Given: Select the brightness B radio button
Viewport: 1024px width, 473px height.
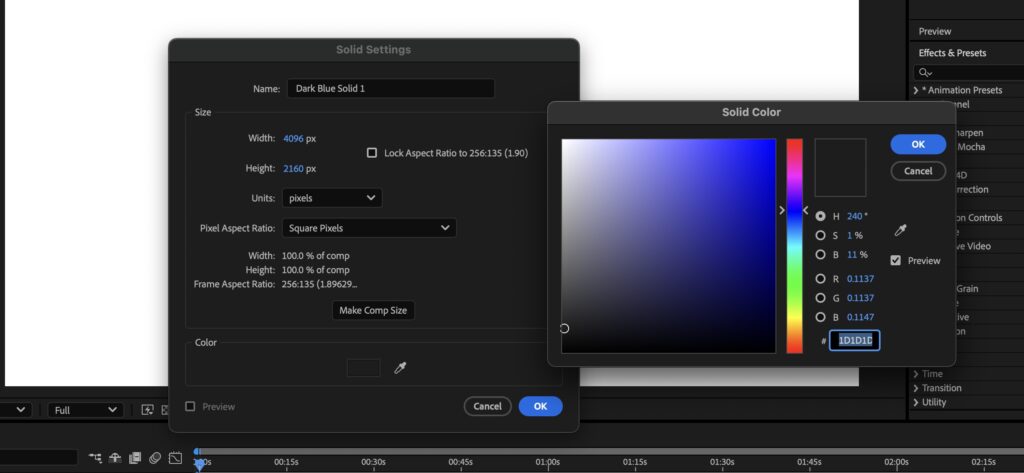Looking at the screenshot, I should (x=820, y=255).
